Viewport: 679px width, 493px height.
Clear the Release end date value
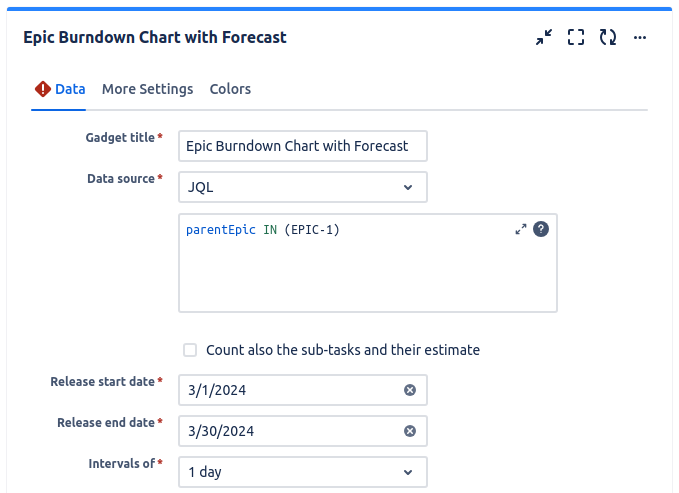tap(410, 431)
